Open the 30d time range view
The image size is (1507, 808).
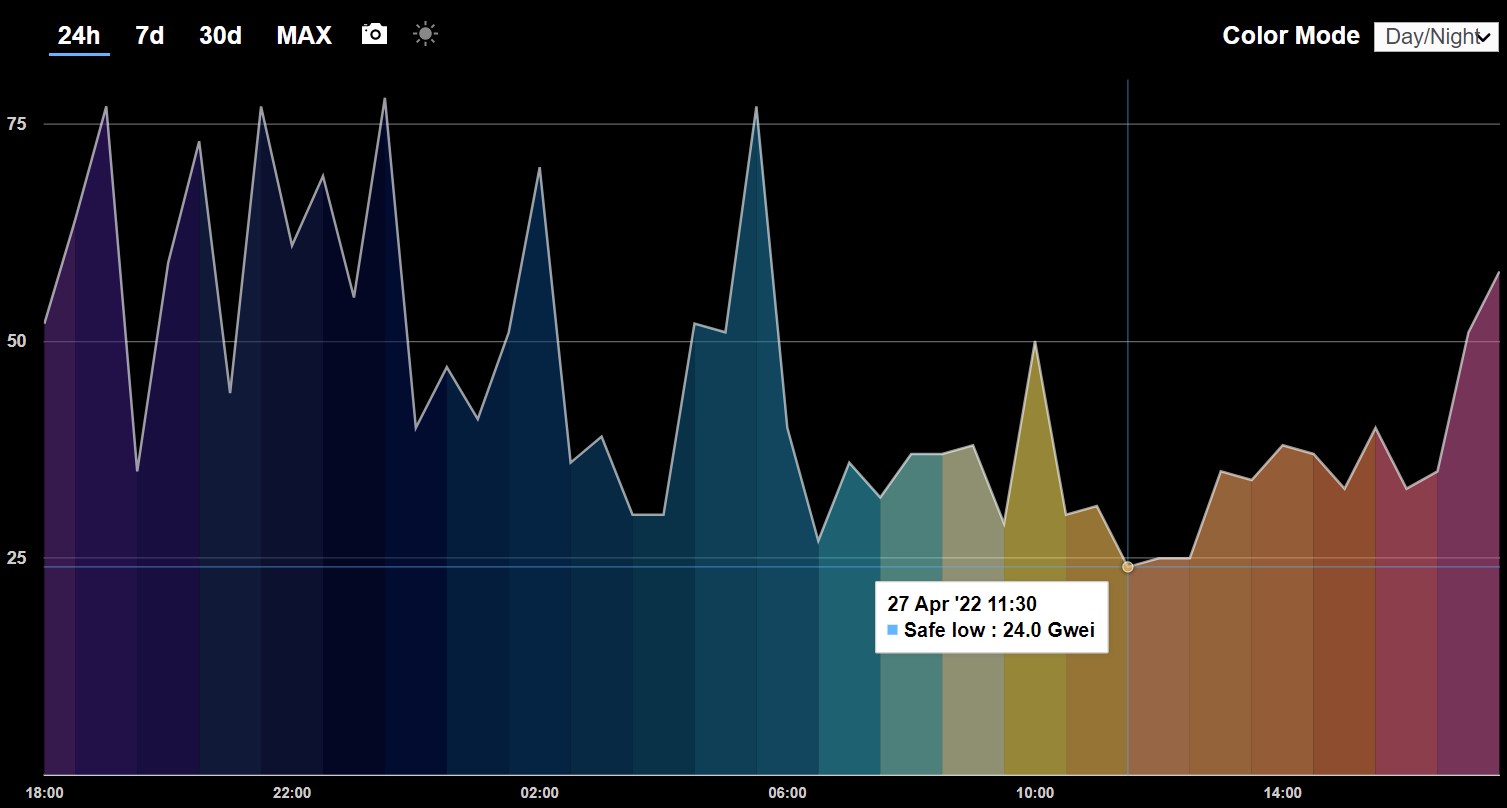(x=220, y=36)
